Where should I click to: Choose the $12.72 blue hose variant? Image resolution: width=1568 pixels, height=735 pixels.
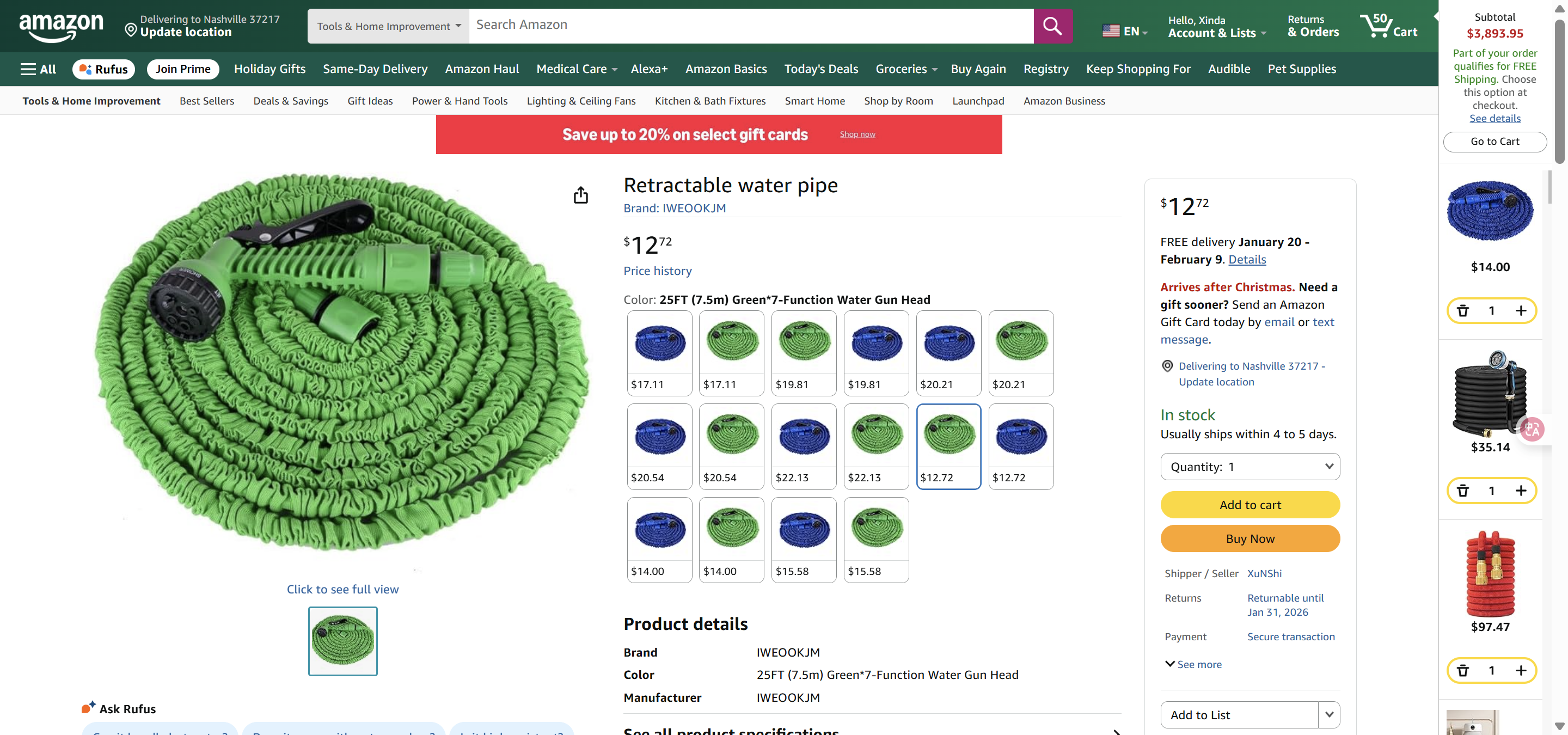tap(1021, 446)
